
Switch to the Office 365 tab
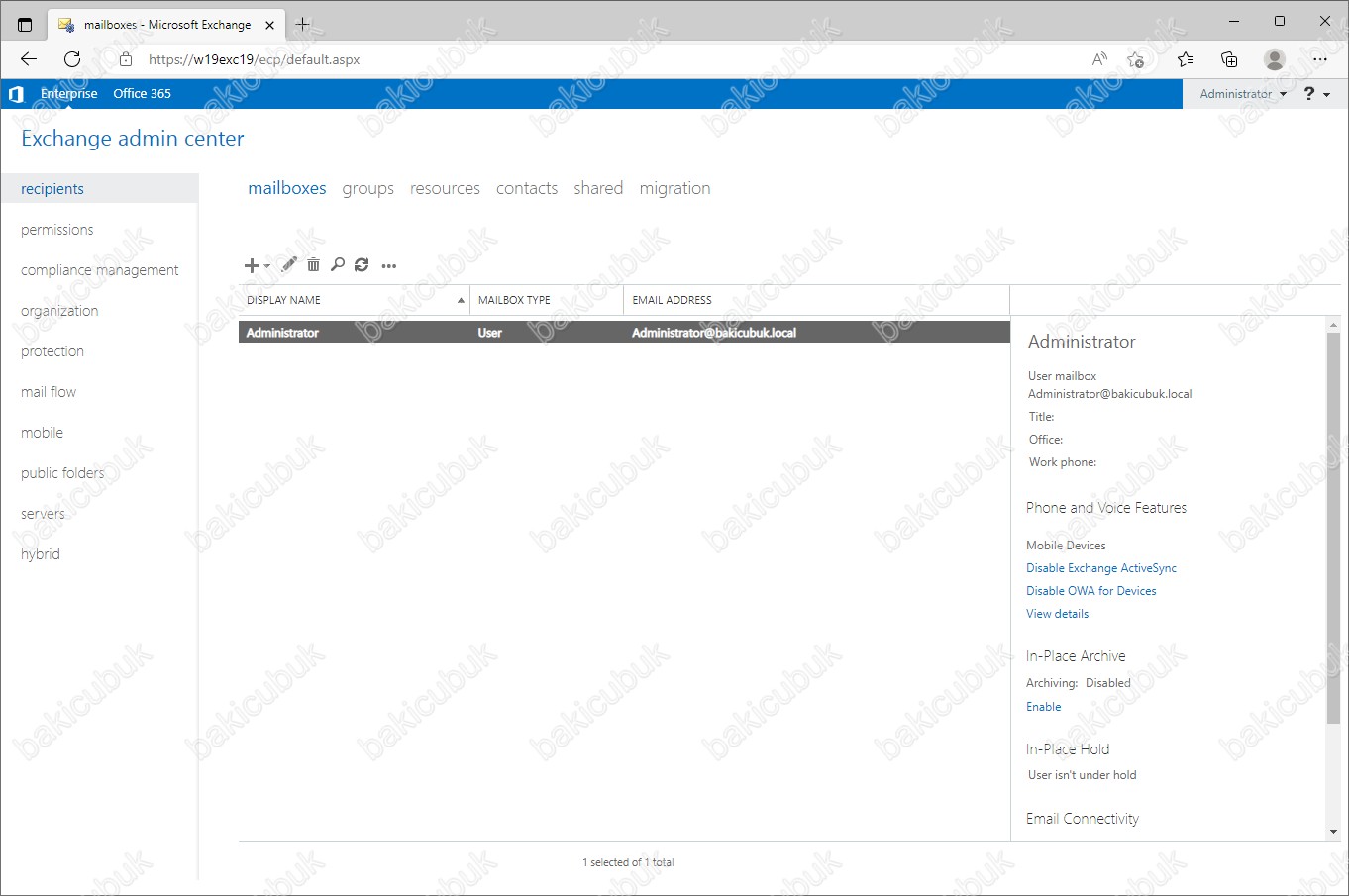click(142, 94)
